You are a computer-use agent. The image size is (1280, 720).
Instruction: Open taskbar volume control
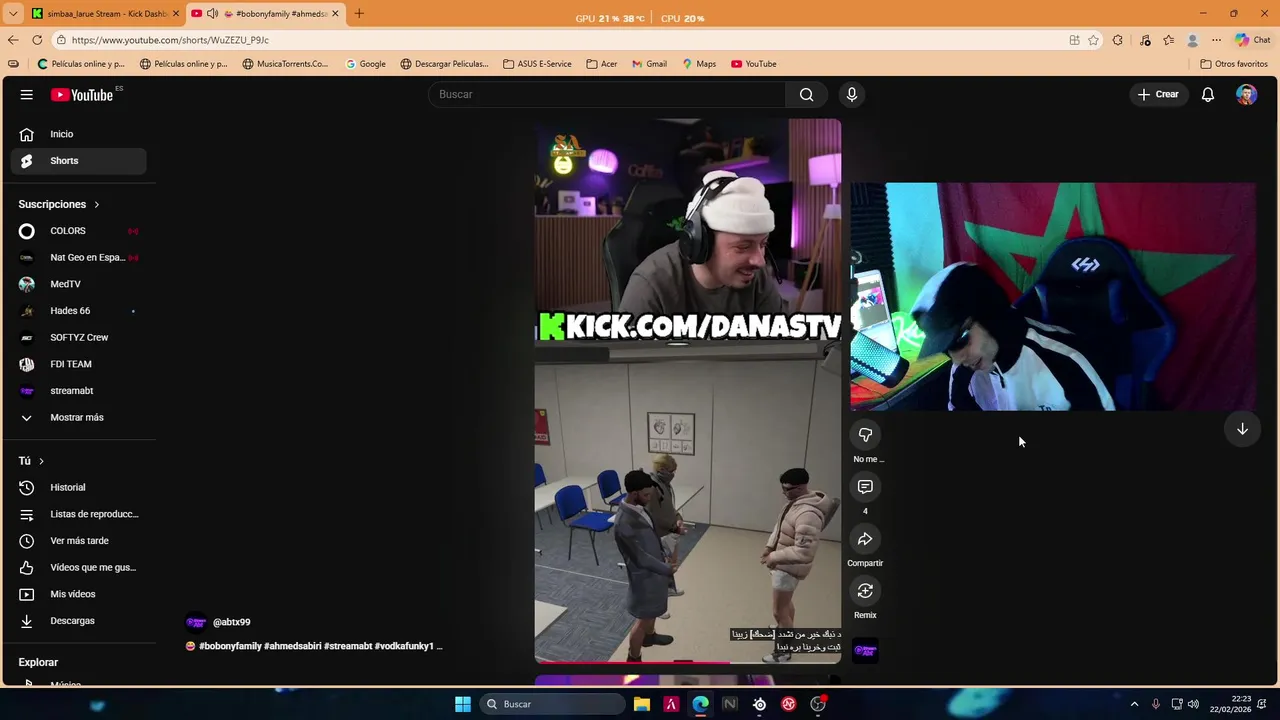(x=1193, y=704)
